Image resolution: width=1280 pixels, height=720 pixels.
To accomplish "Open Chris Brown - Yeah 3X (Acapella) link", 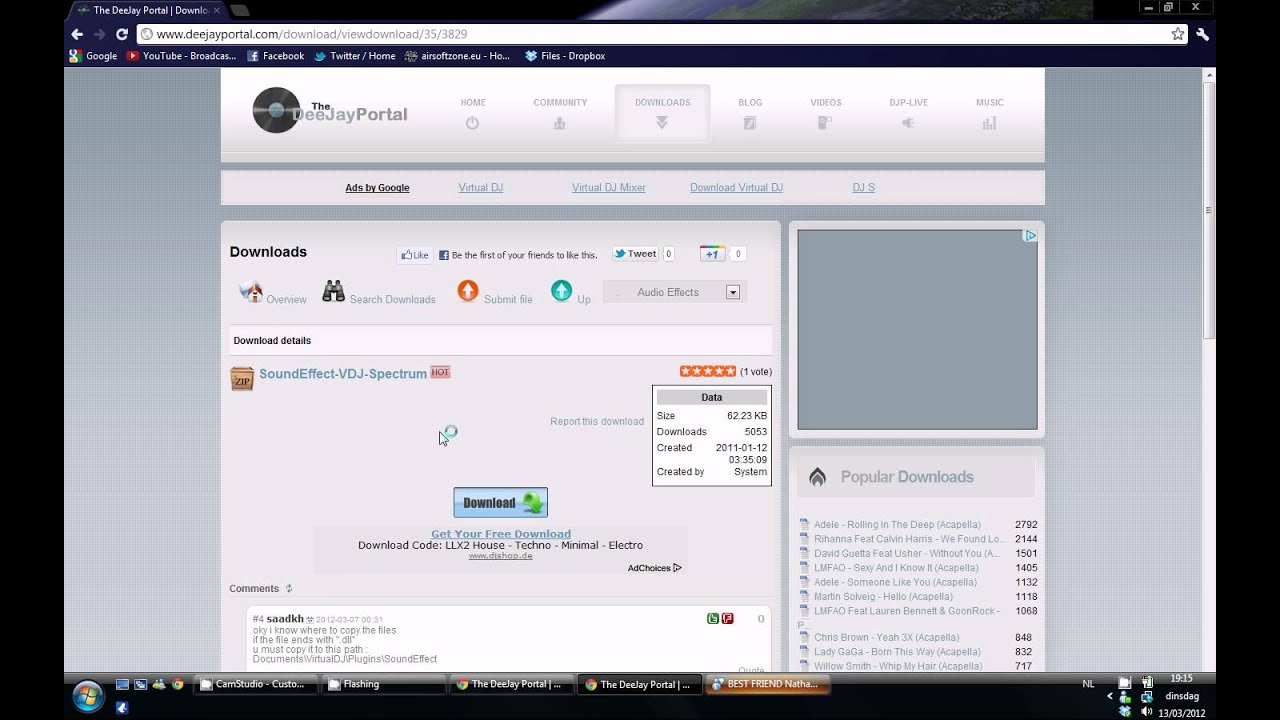I will [x=886, y=638].
